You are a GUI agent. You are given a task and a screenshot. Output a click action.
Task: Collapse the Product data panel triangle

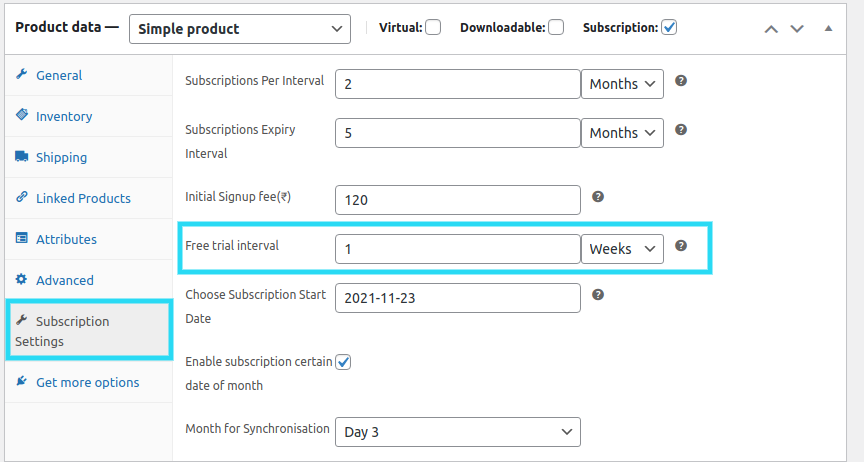tap(828, 28)
